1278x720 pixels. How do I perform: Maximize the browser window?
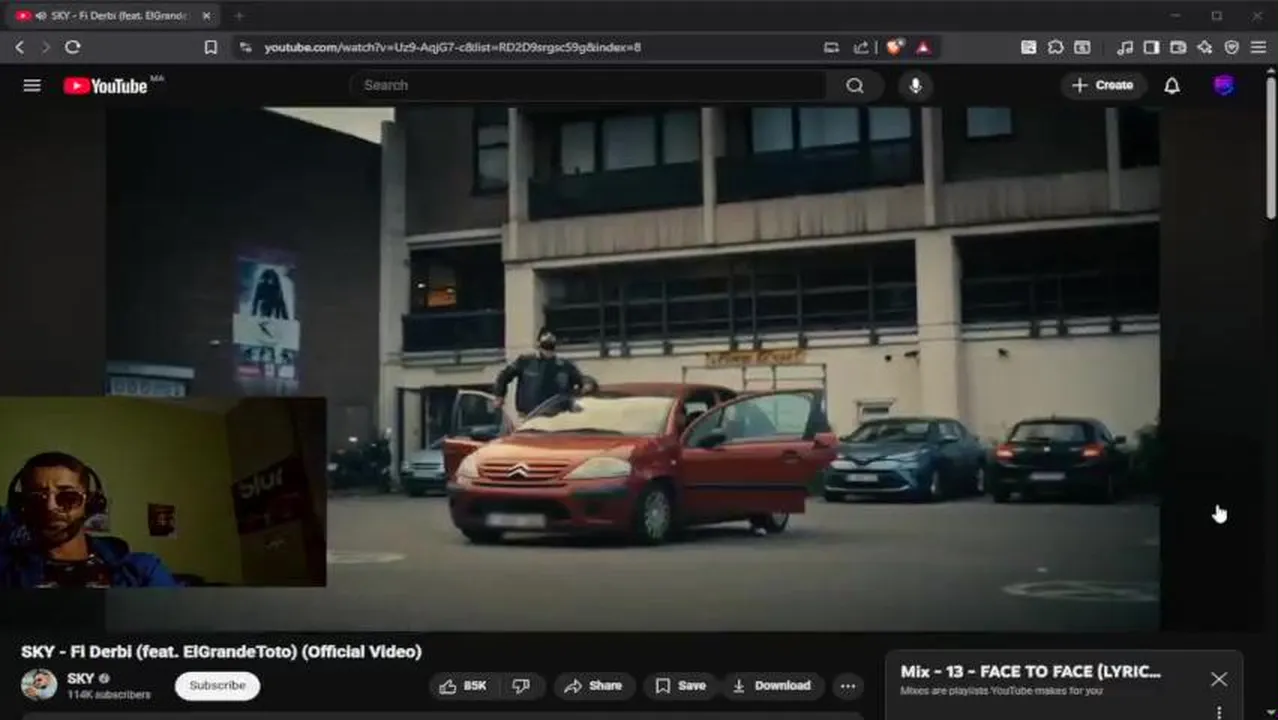[1216, 16]
